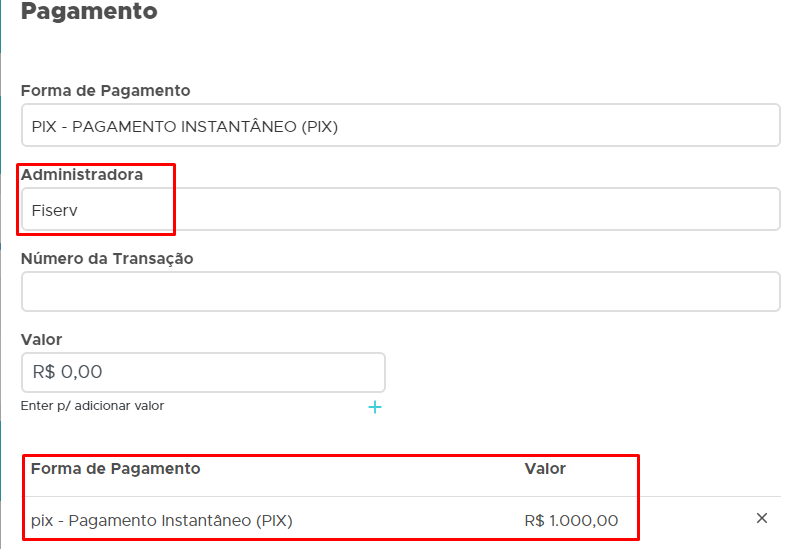
Task: Remove the PIX payment row with X
Action: (x=762, y=518)
